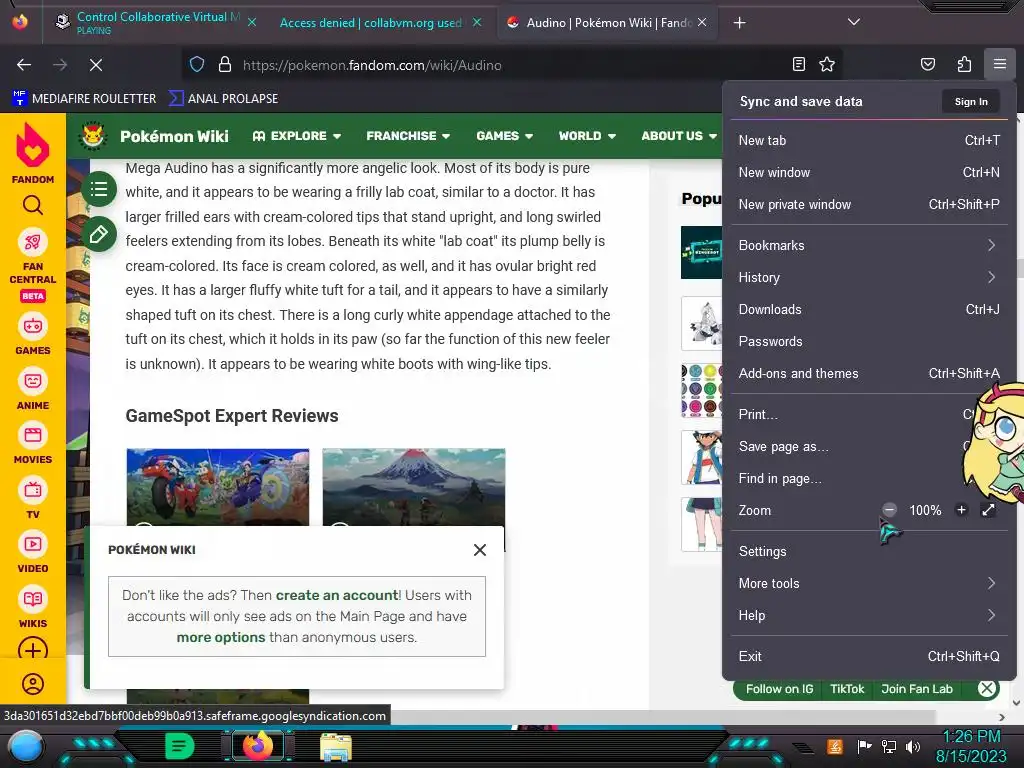Expand the FRANCHISE dropdown menu

(408, 136)
